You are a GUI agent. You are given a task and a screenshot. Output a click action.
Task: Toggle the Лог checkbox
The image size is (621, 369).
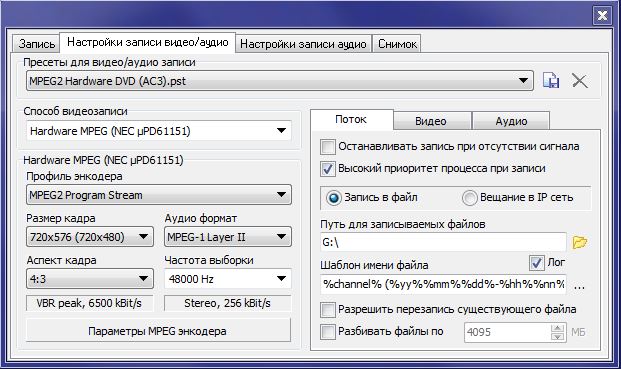(x=537, y=262)
